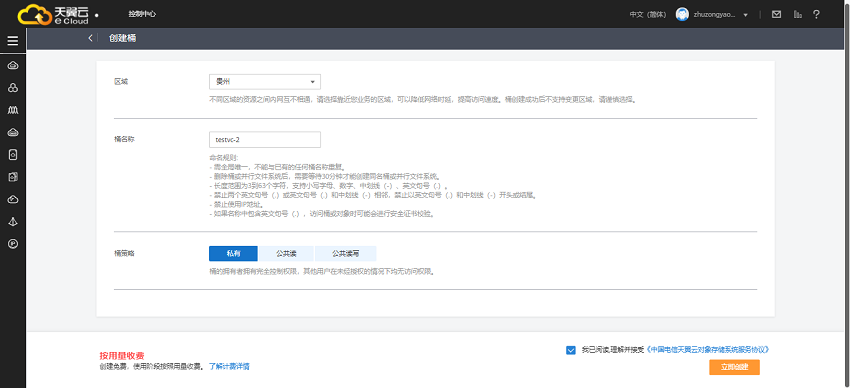Click the circled P icon in sidebar

coord(13,244)
